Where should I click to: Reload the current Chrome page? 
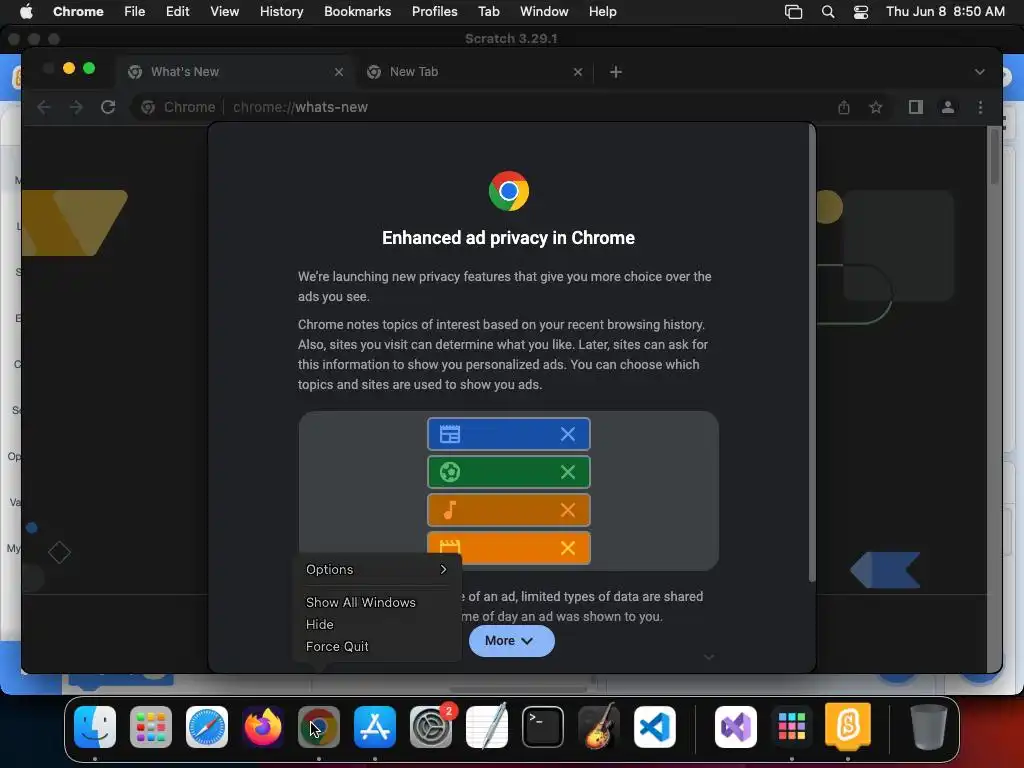pos(108,107)
